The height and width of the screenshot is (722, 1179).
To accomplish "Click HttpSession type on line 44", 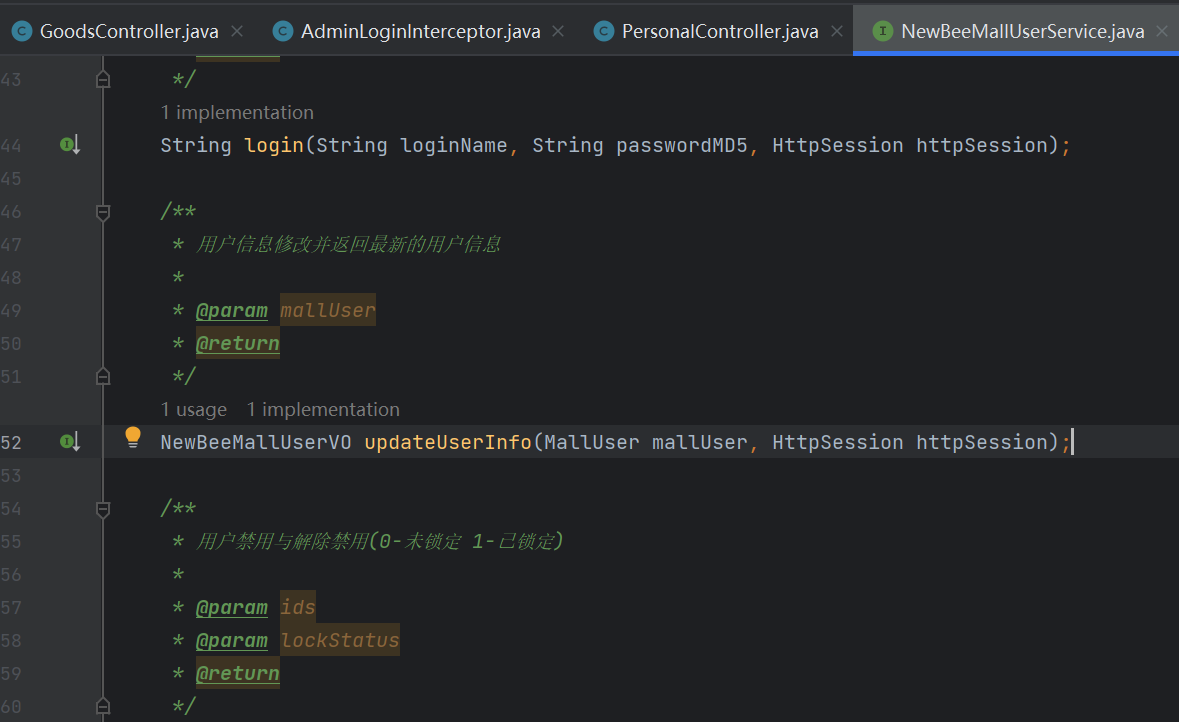I will (x=838, y=145).
